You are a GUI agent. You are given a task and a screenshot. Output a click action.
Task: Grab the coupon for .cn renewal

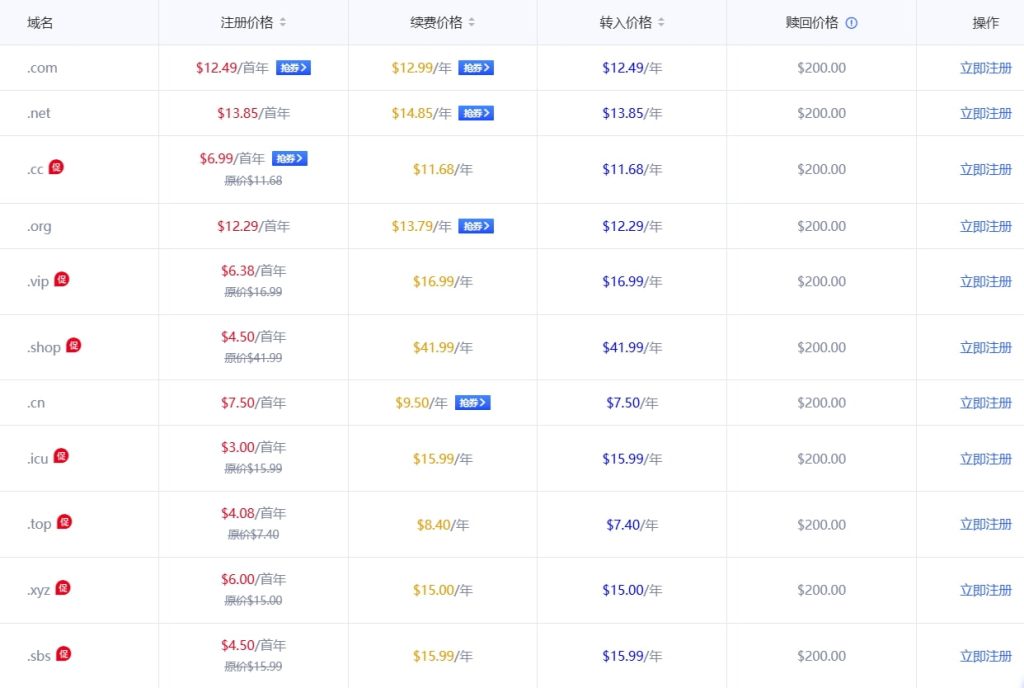click(x=472, y=403)
